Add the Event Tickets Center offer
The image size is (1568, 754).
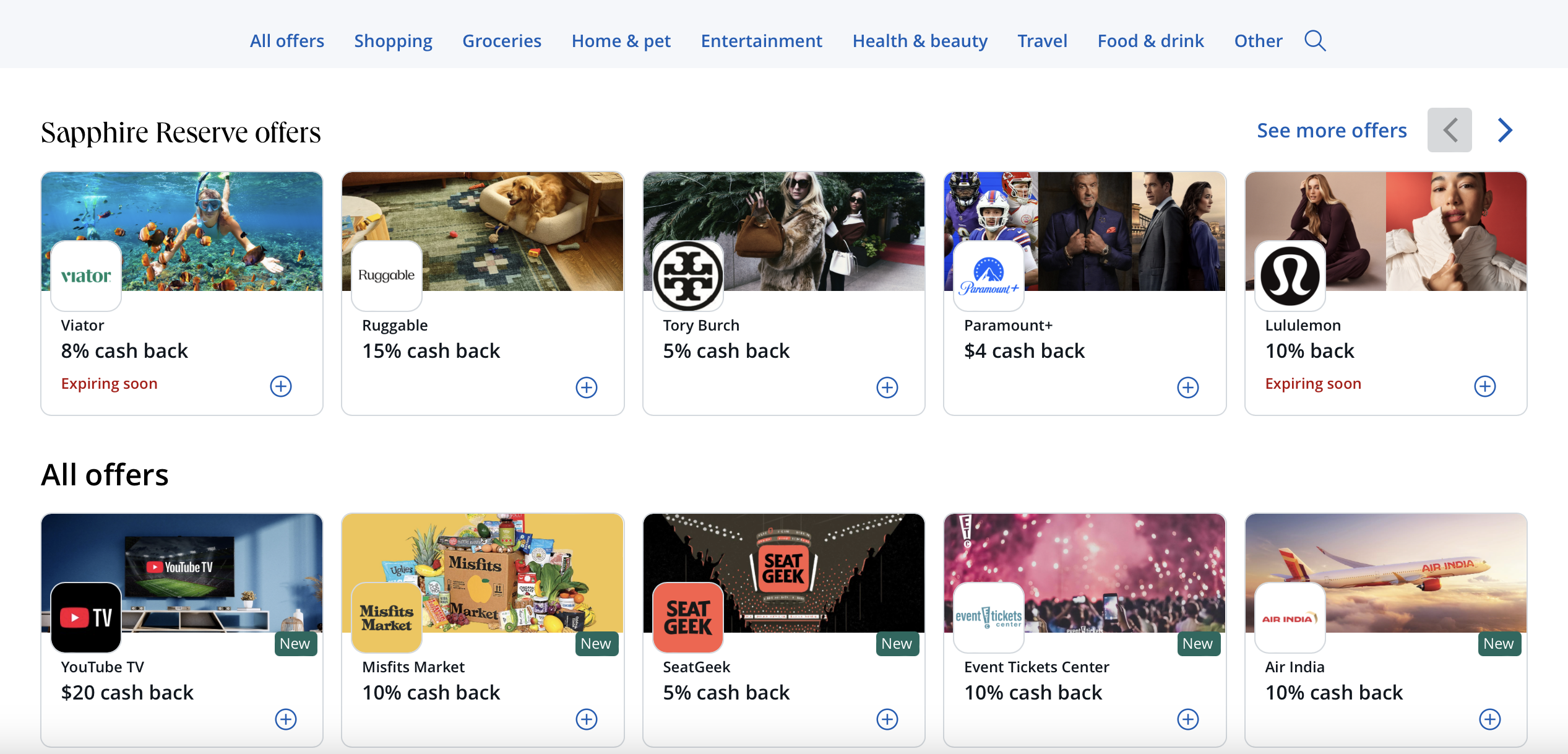pos(1188,719)
